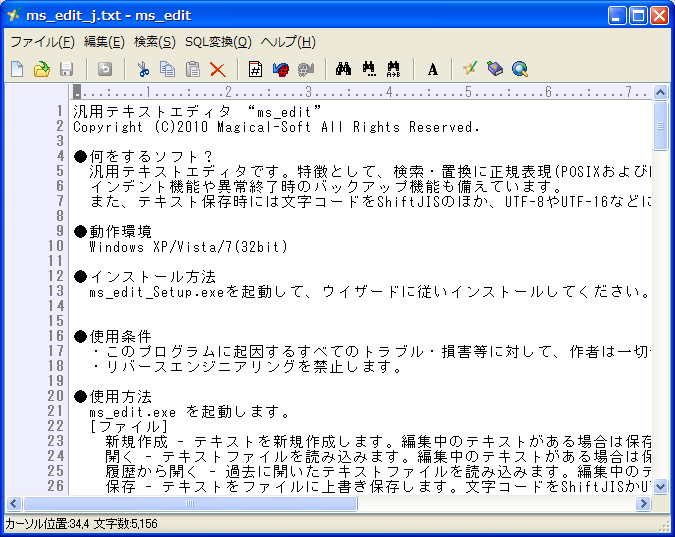Click the heading ●何をするソフト？
The height and width of the screenshot is (537, 675).
coord(143,156)
